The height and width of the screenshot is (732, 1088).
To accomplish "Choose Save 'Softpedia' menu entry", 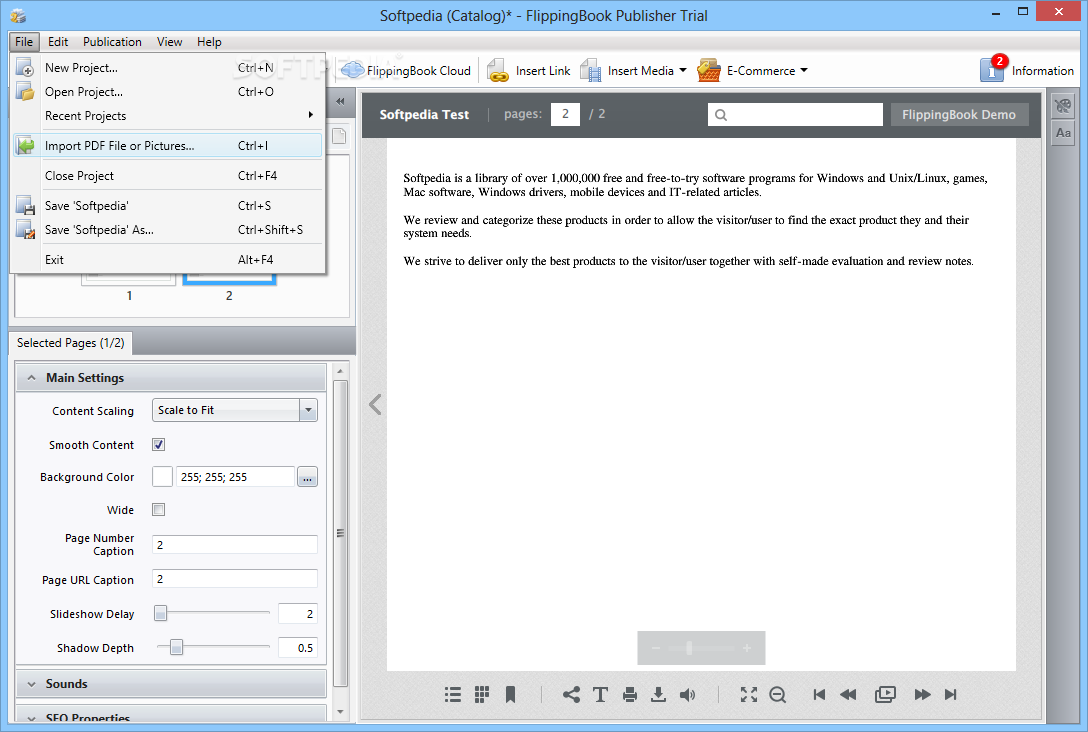I will pos(167,206).
